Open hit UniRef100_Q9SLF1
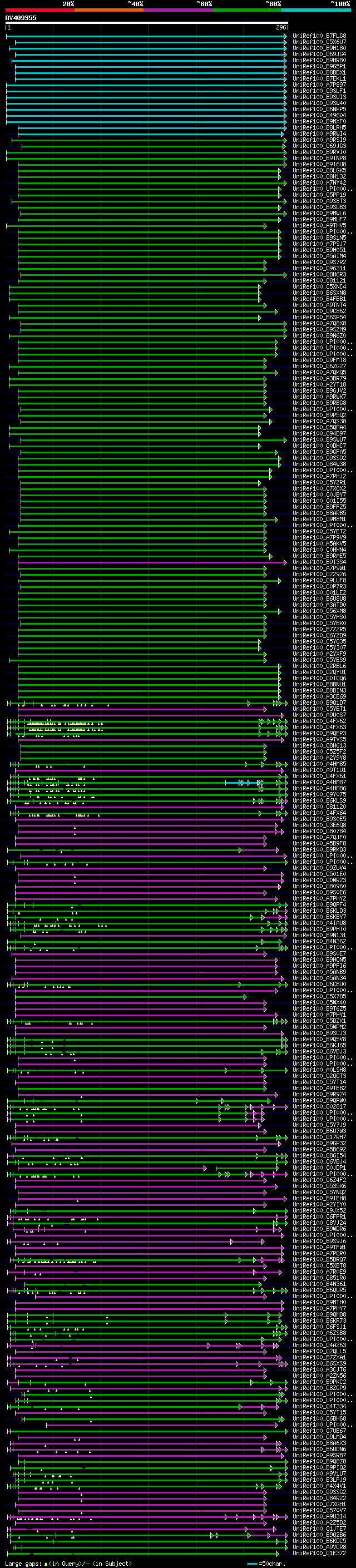This screenshot has width=356, height=1568. pyautogui.click(x=319, y=91)
